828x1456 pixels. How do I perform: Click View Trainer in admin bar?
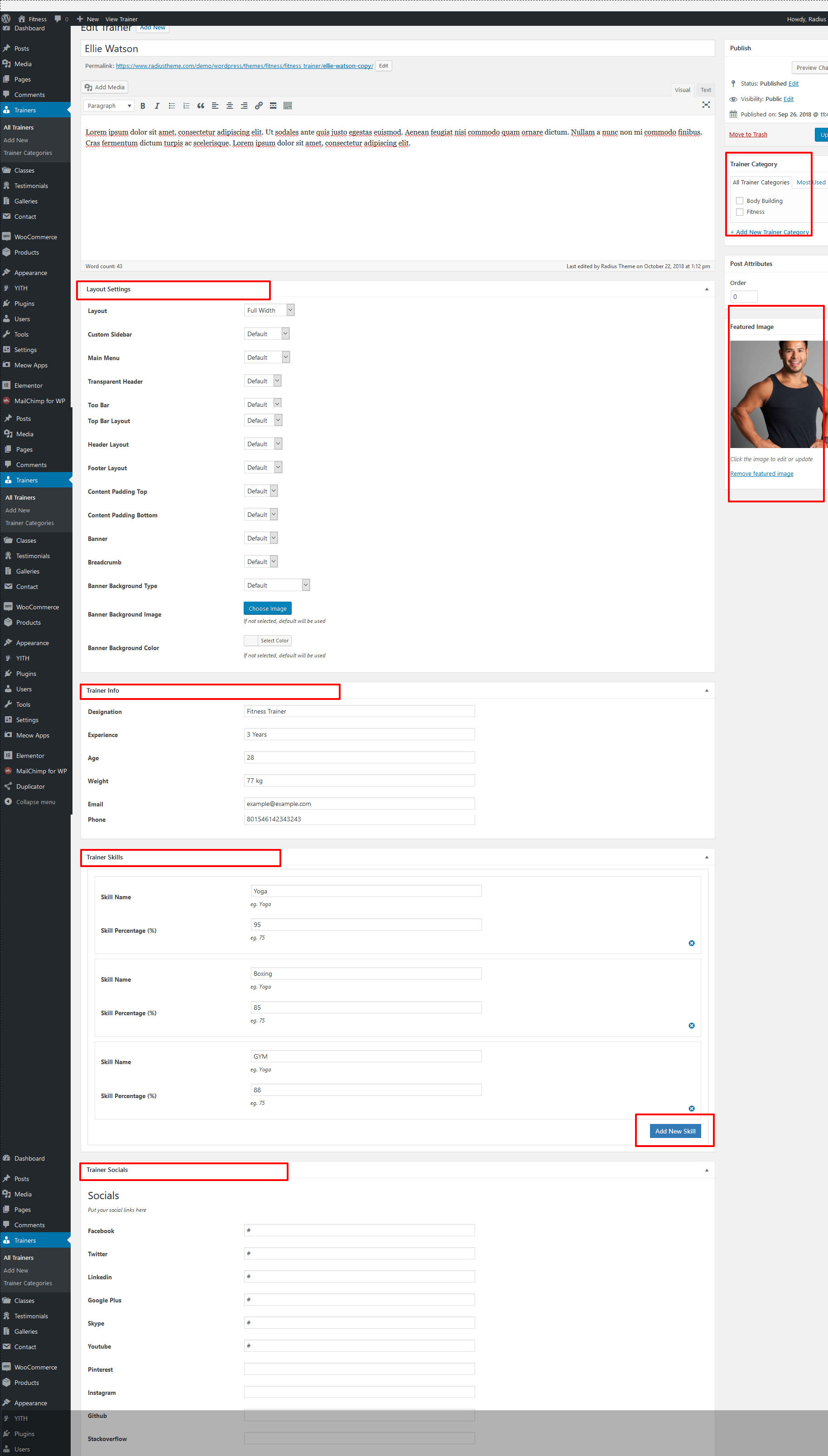tap(121, 19)
